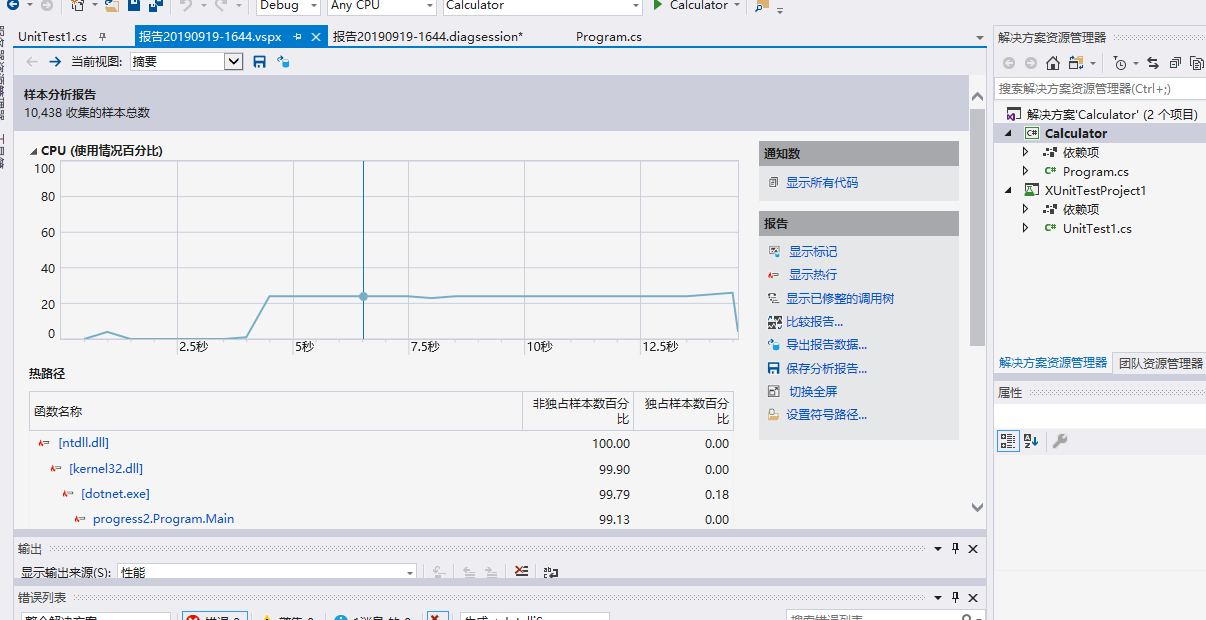1206x620 pixels.
Task: Close the output panel
Action: [x=973, y=549]
